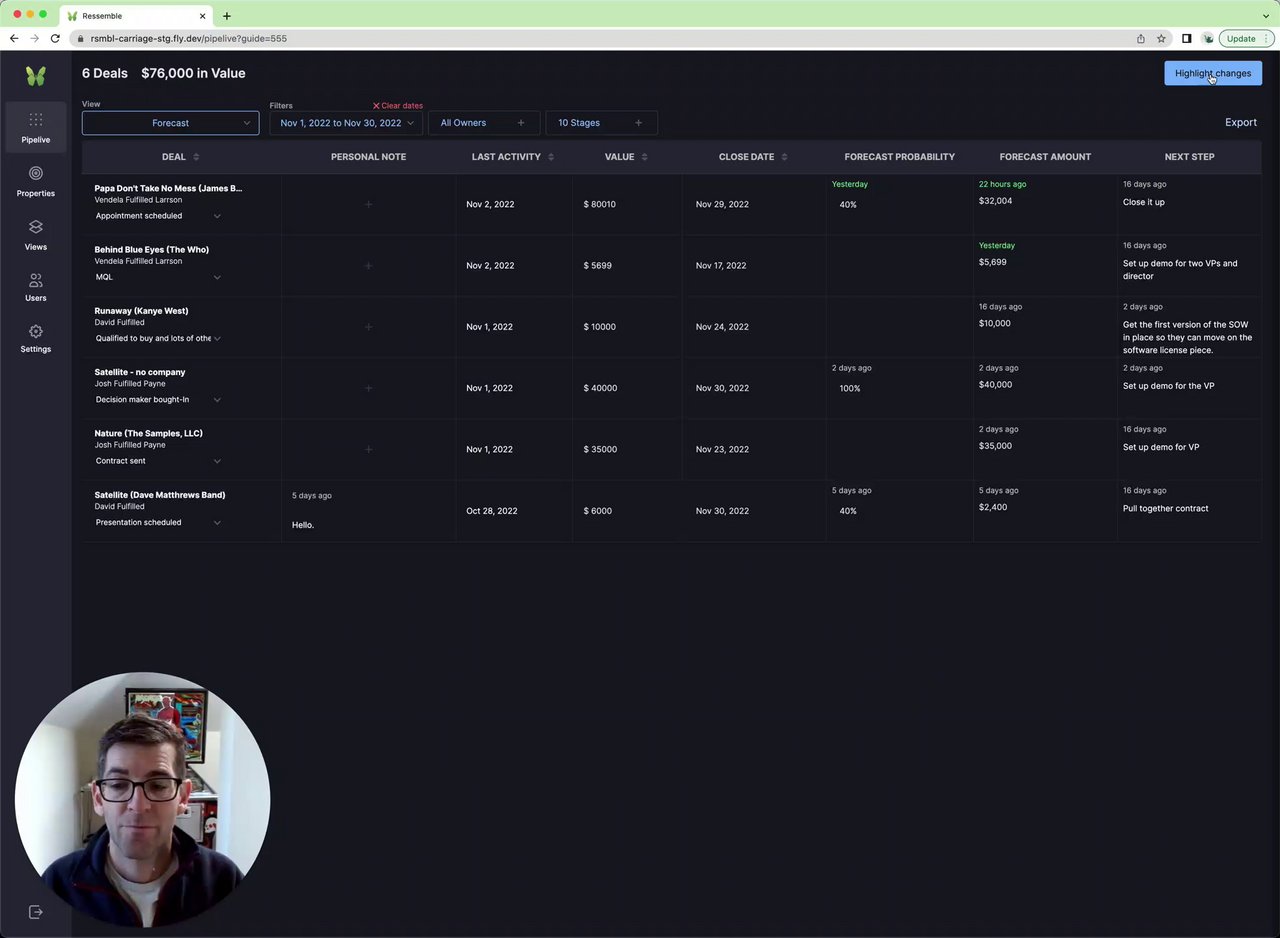Open the Properties sidebar section
Screen dimensions: 1280x938
coord(36,181)
